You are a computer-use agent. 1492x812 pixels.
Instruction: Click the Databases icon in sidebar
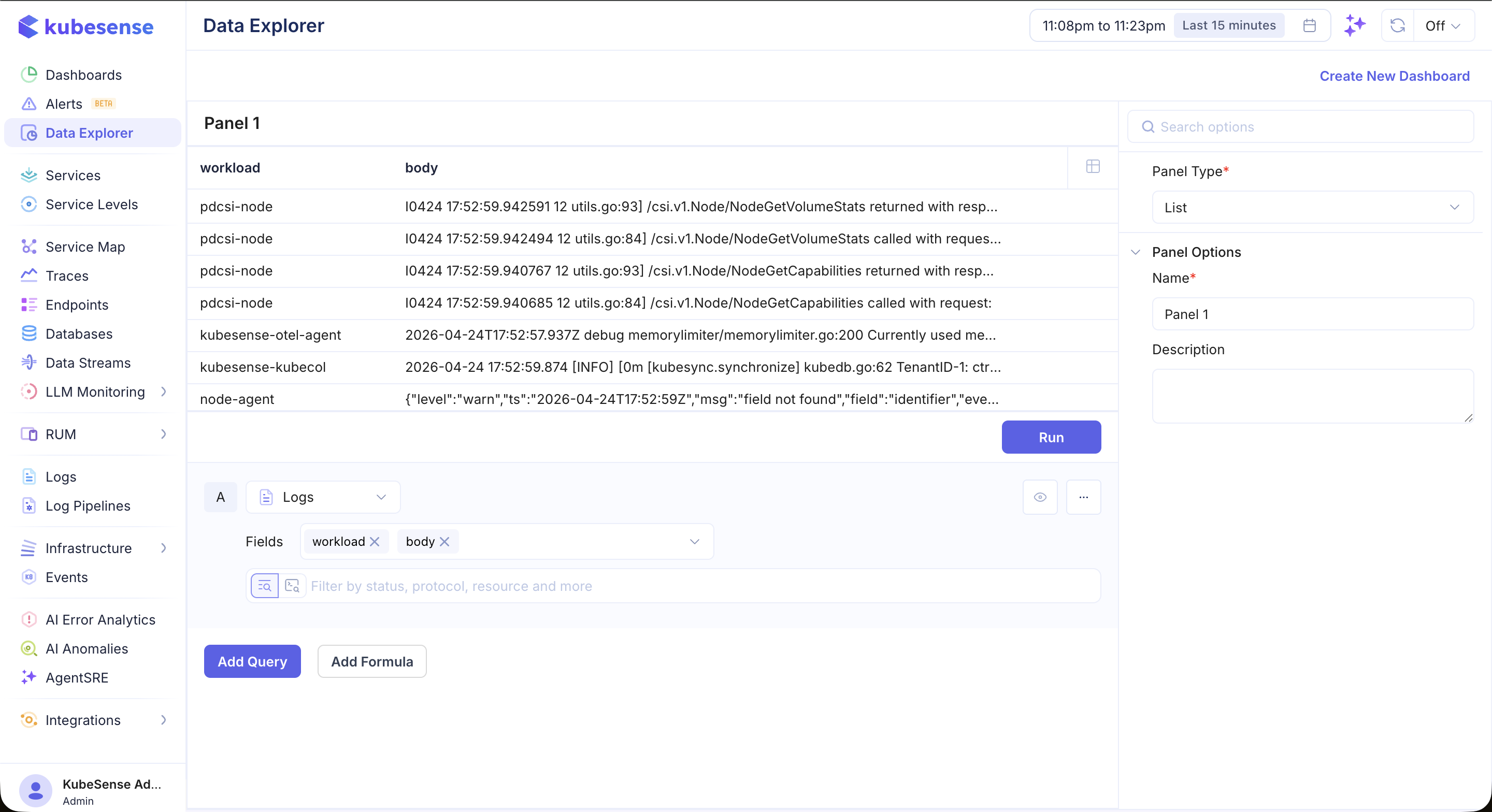click(28, 334)
